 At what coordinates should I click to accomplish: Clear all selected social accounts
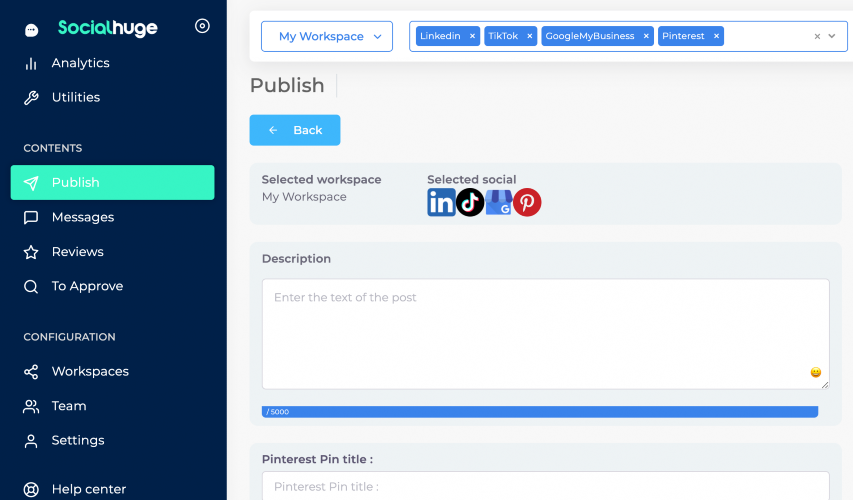click(x=817, y=36)
